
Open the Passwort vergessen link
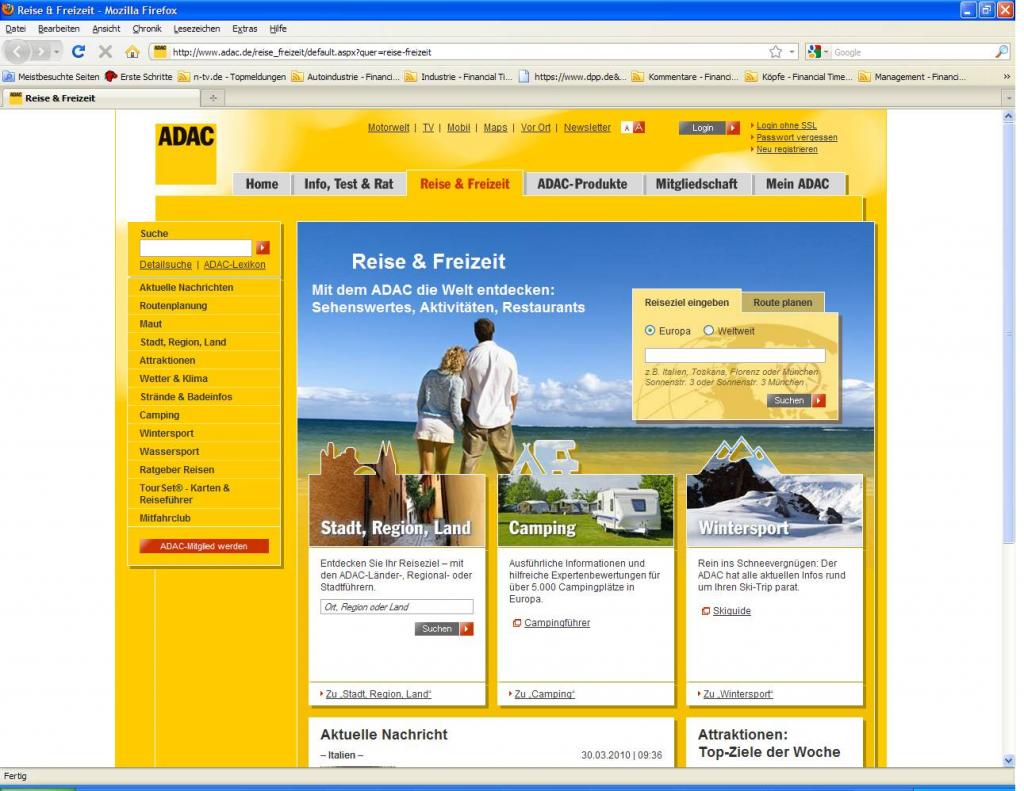point(797,137)
